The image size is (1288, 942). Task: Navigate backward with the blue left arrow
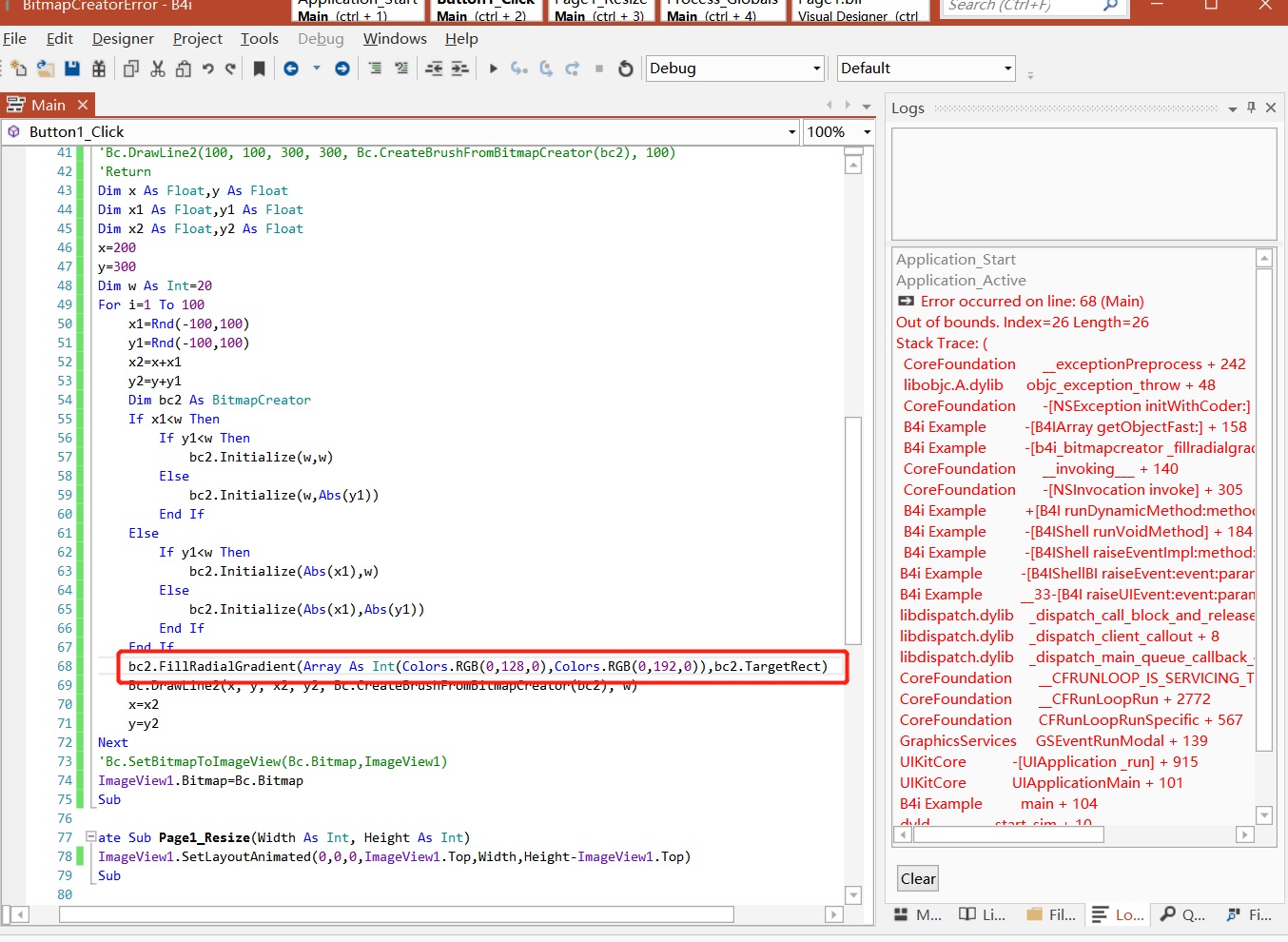point(291,69)
